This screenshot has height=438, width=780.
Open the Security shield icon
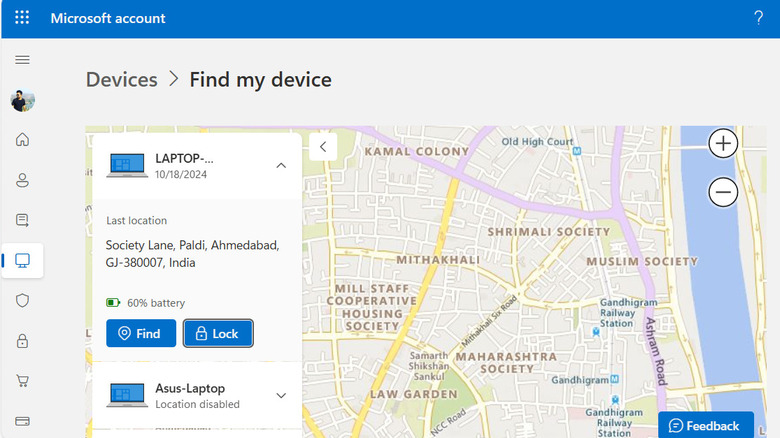(x=22, y=300)
